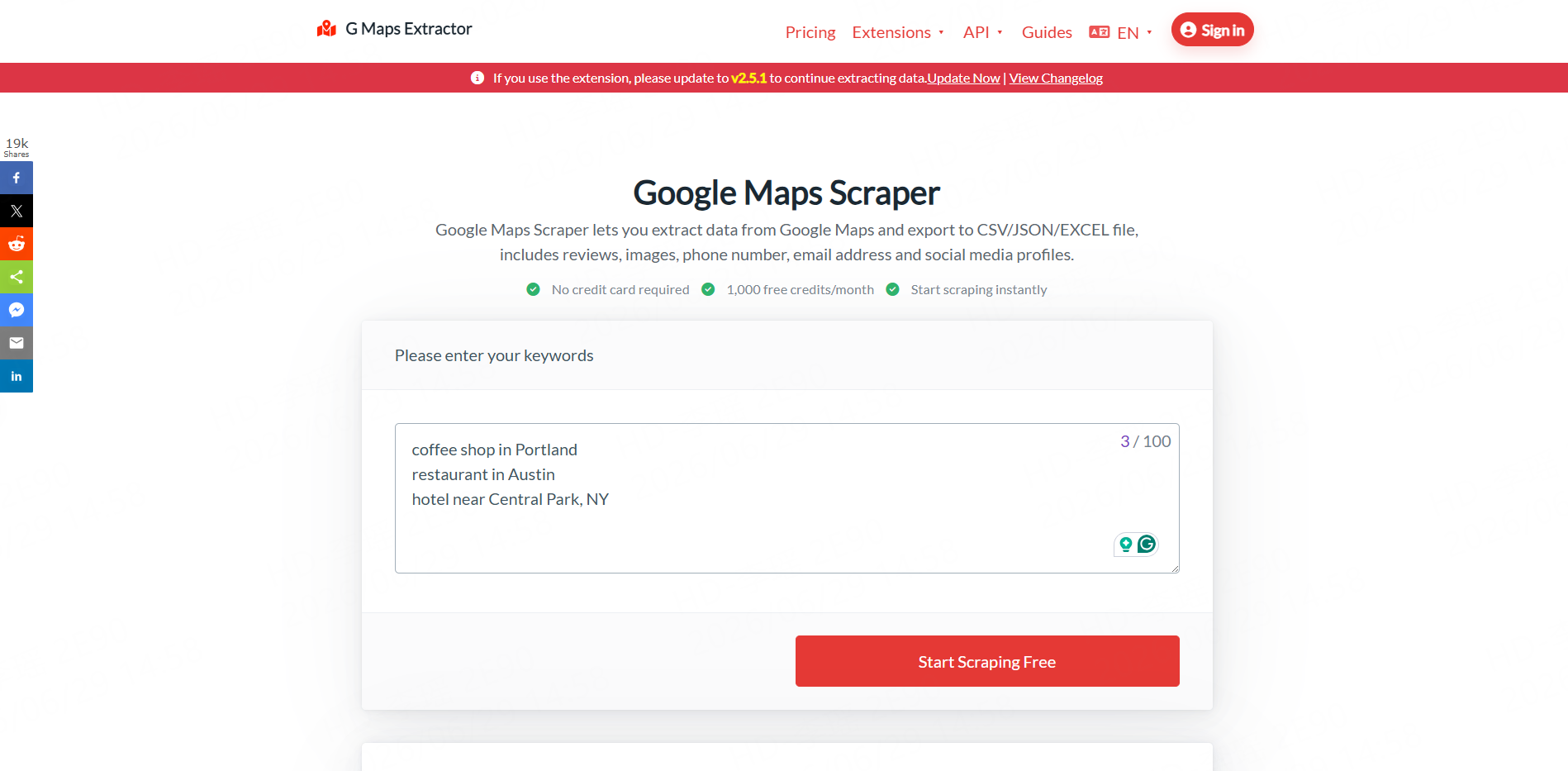Image resolution: width=1568 pixels, height=771 pixels.
Task: Click the user icon in Sign in button
Action: (x=1188, y=30)
